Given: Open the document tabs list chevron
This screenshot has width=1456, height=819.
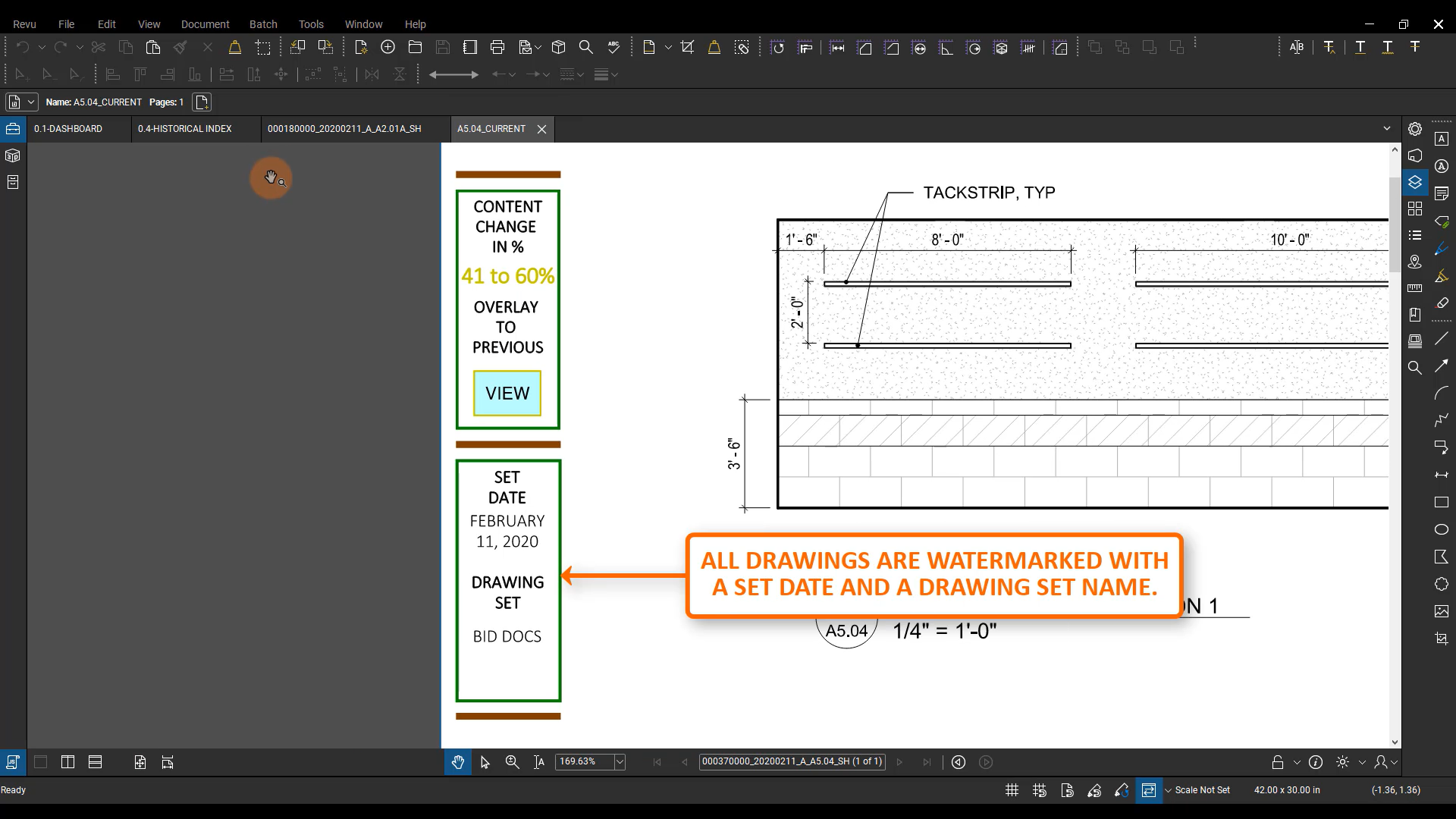Looking at the screenshot, I should (1386, 129).
